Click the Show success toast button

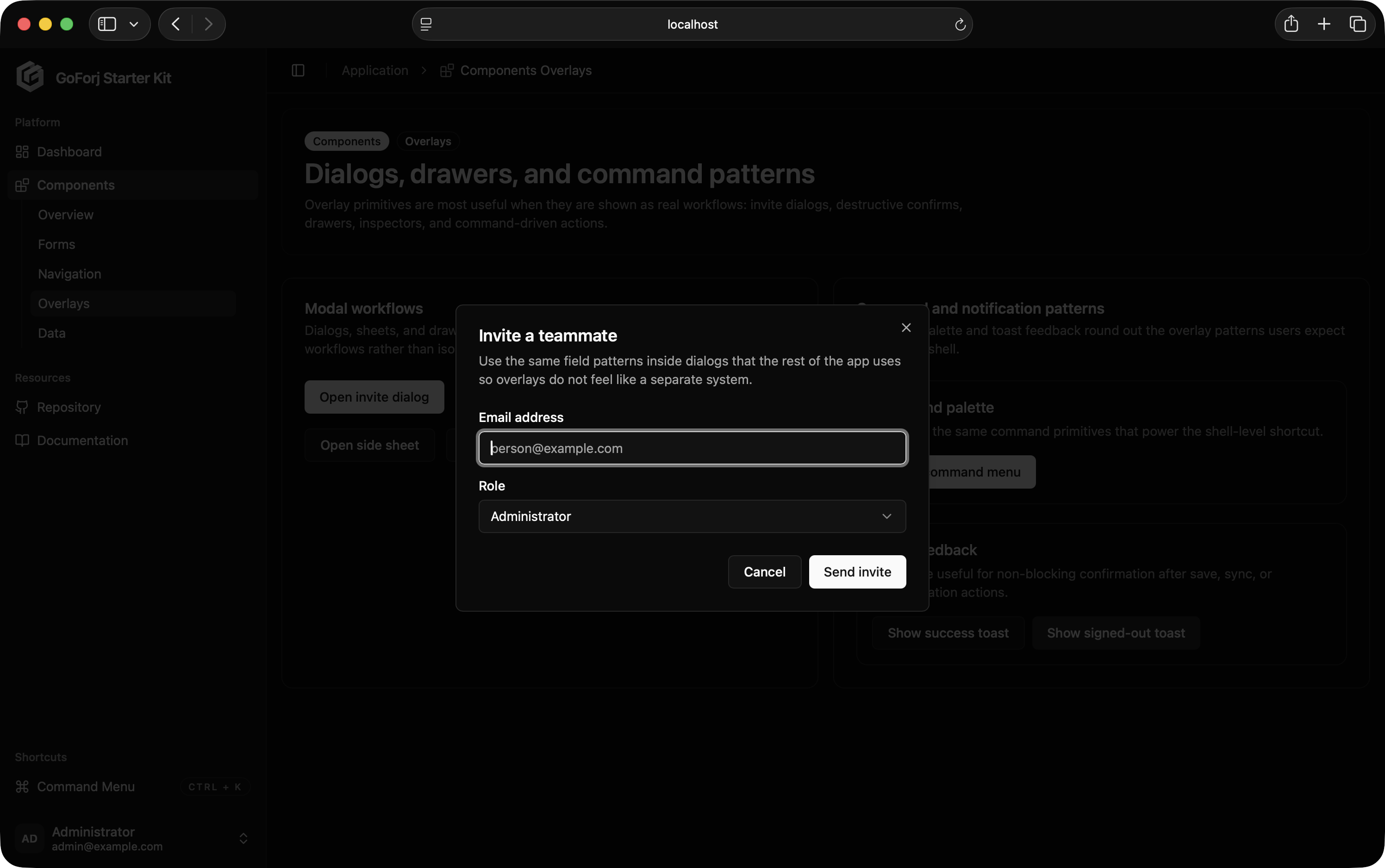point(948,633)
